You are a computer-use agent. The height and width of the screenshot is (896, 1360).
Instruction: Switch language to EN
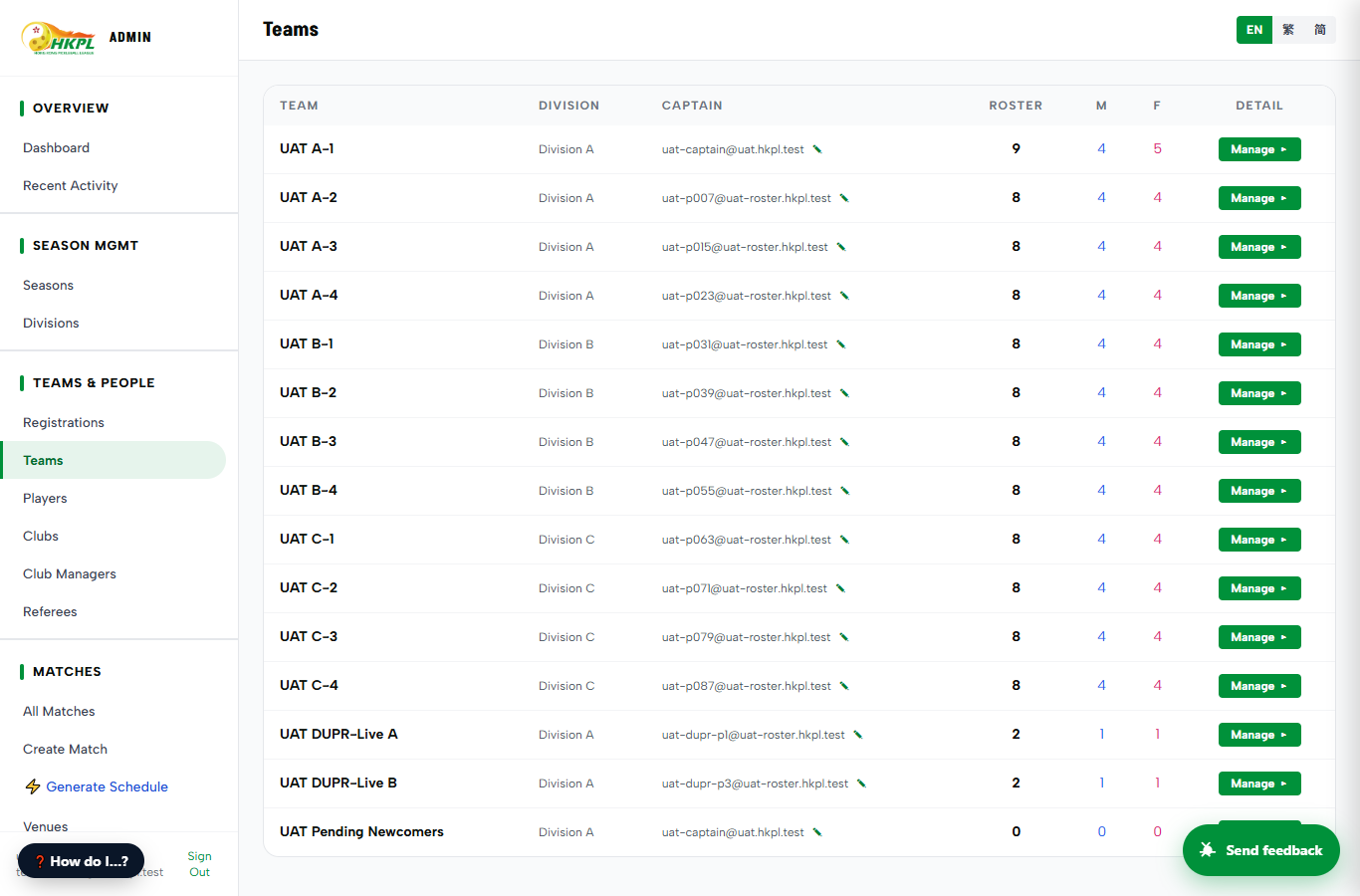(1254, 30)
